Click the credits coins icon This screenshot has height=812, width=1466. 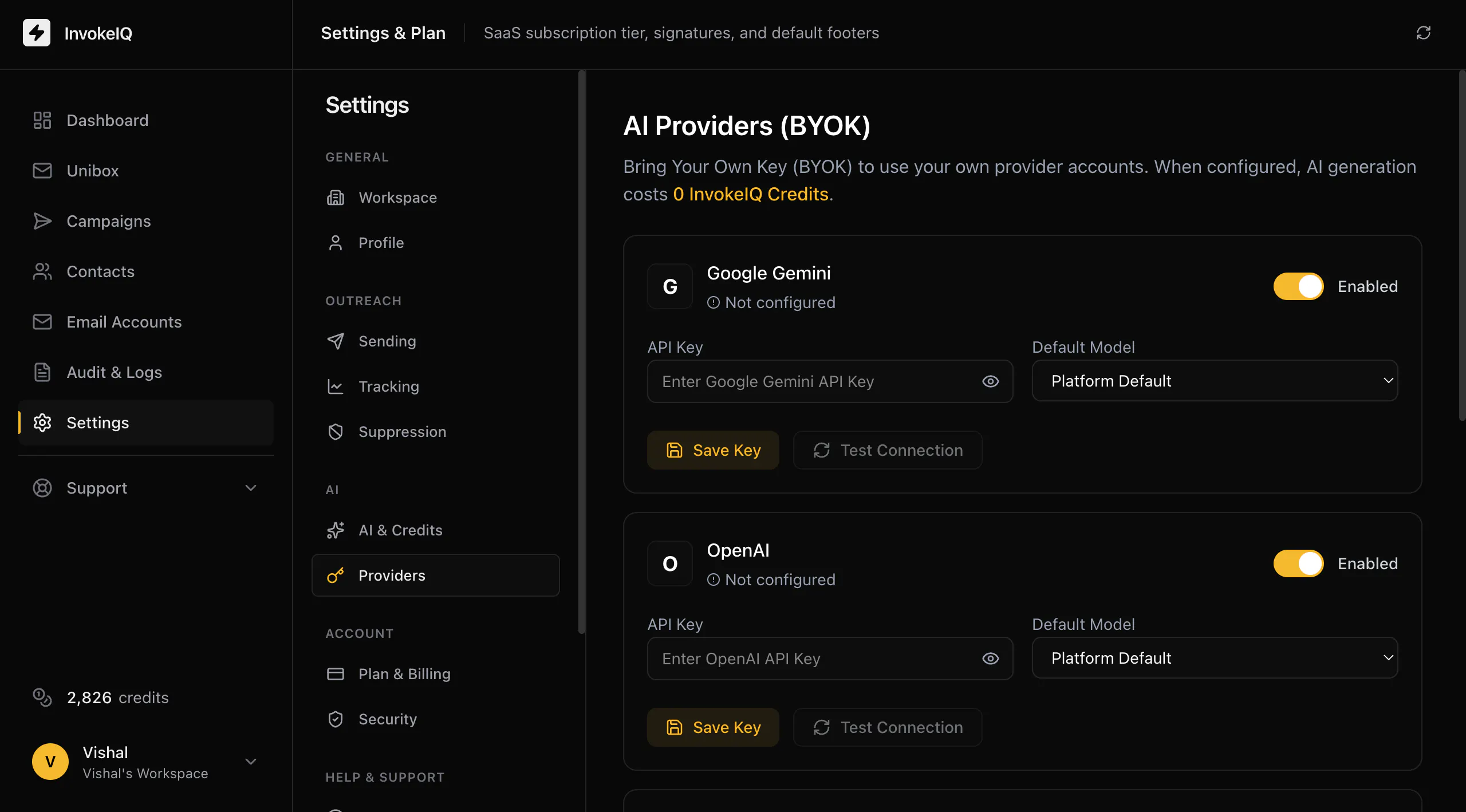click(x=42, y=697)
